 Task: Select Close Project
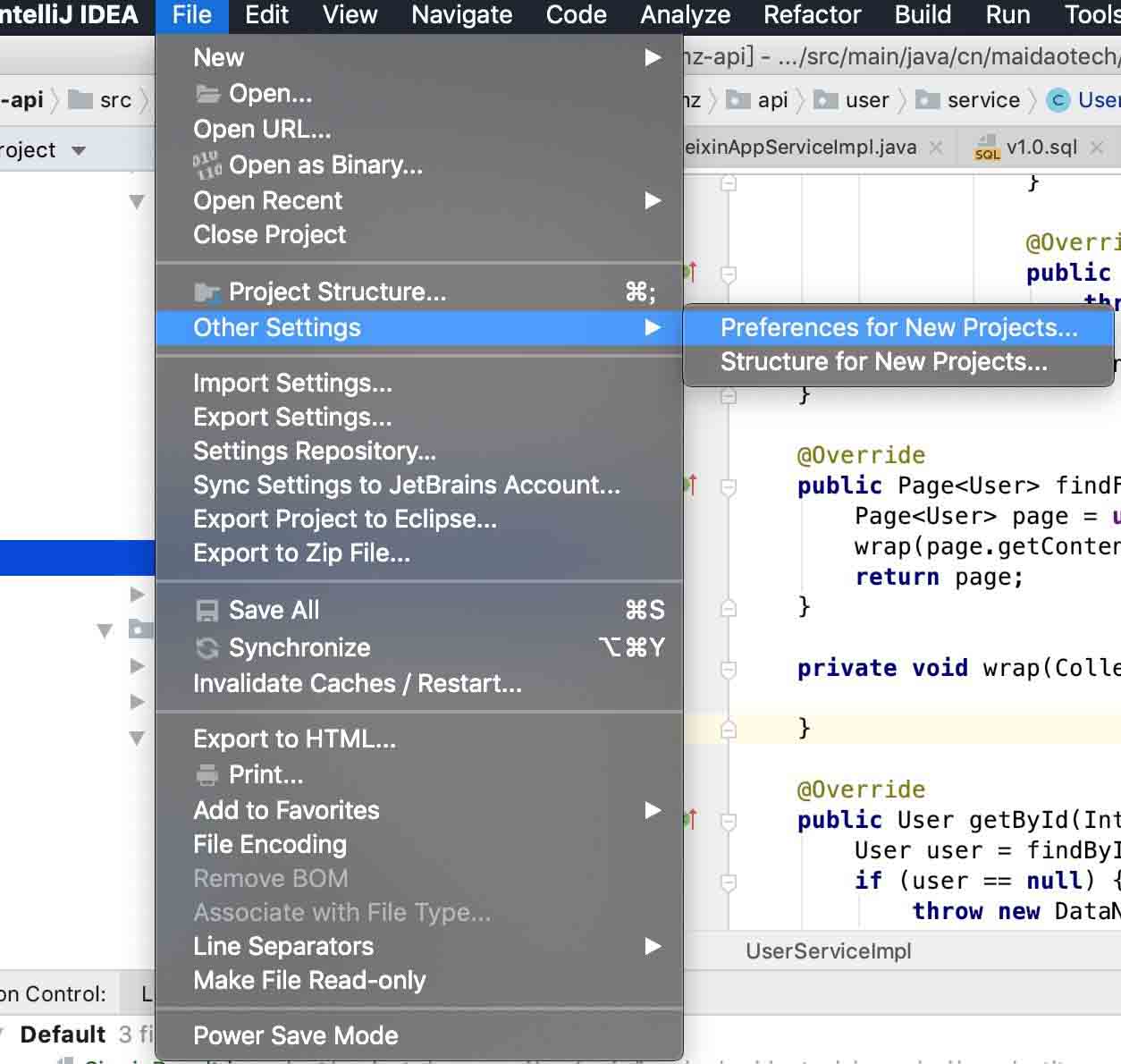(419, 234)
